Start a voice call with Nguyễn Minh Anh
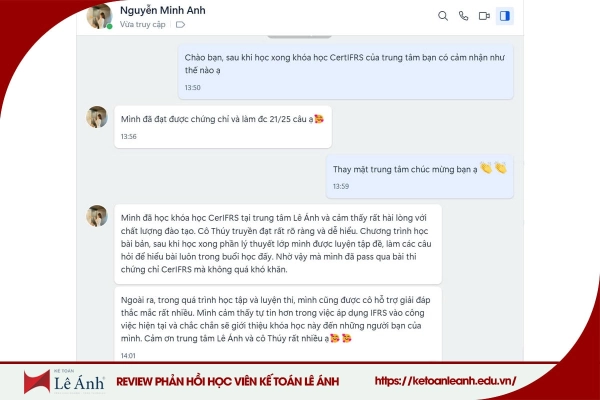Image resolution: width=600 pixels, height=400 pixels. point(463,16)
